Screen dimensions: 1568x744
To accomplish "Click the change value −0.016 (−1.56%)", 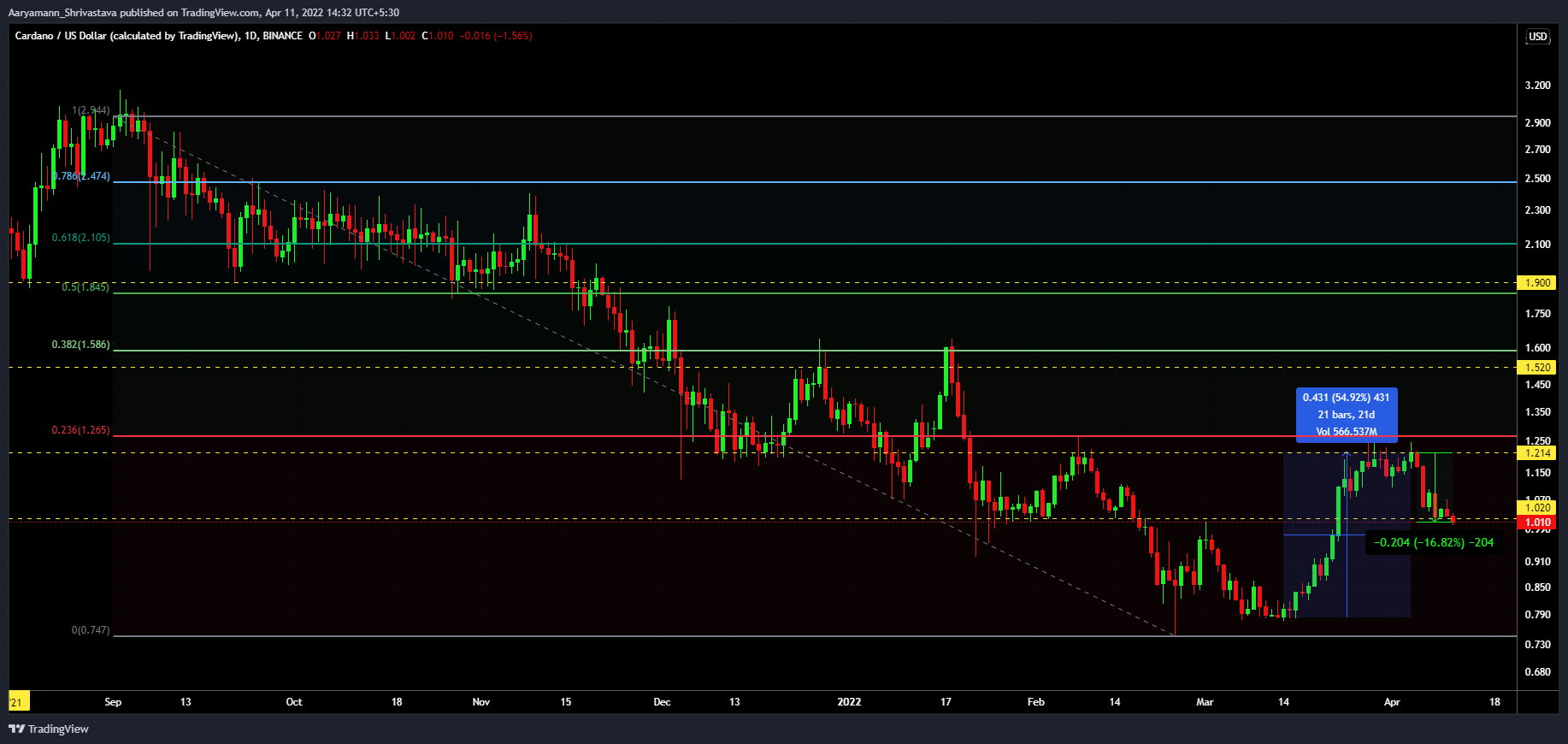I will (496, 36).
